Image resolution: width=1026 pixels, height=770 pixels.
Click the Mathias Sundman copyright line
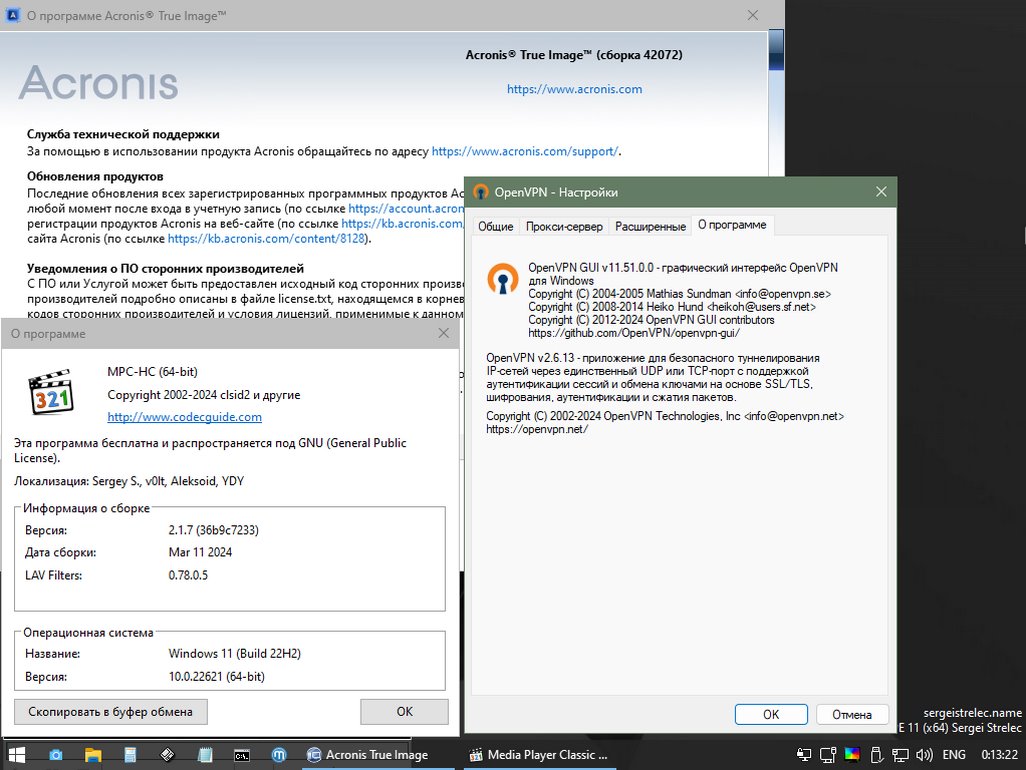679,294
